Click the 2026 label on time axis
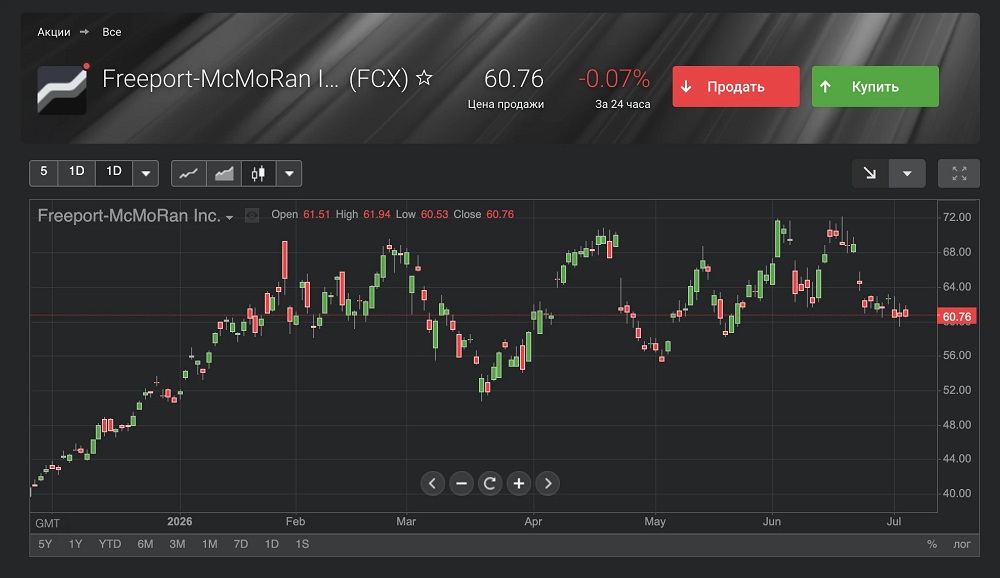1000x578 pixels. pos(180,521)
